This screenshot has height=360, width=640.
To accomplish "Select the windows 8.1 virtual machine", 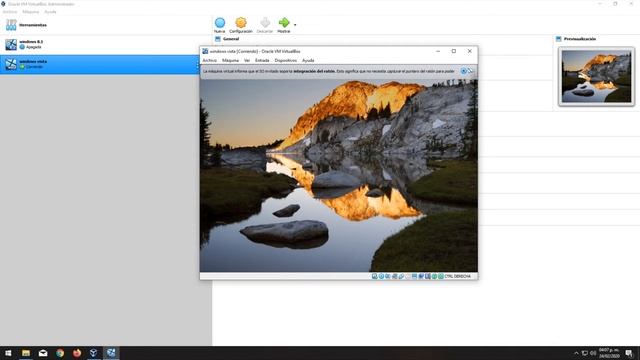I will point(106,44).
